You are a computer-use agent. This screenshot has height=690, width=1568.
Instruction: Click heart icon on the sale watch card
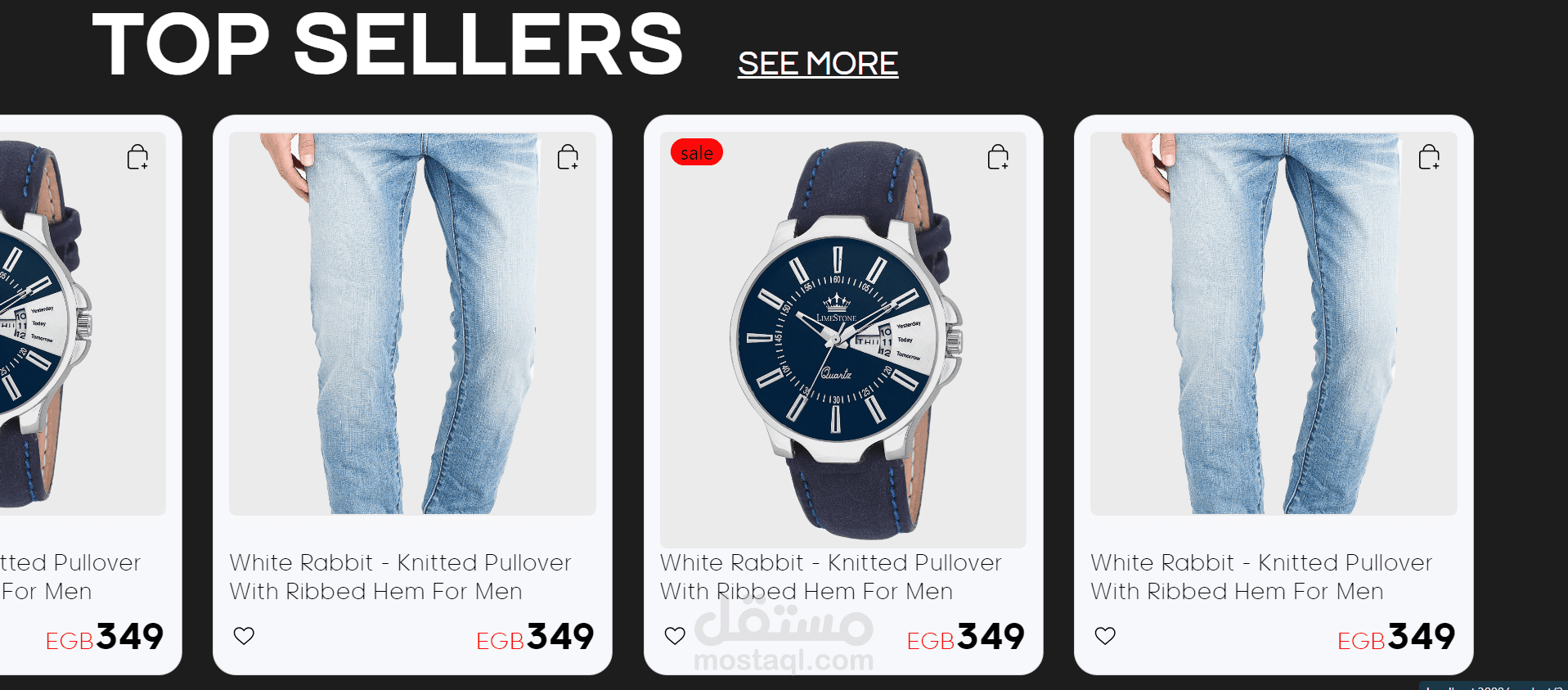point(675,635)
